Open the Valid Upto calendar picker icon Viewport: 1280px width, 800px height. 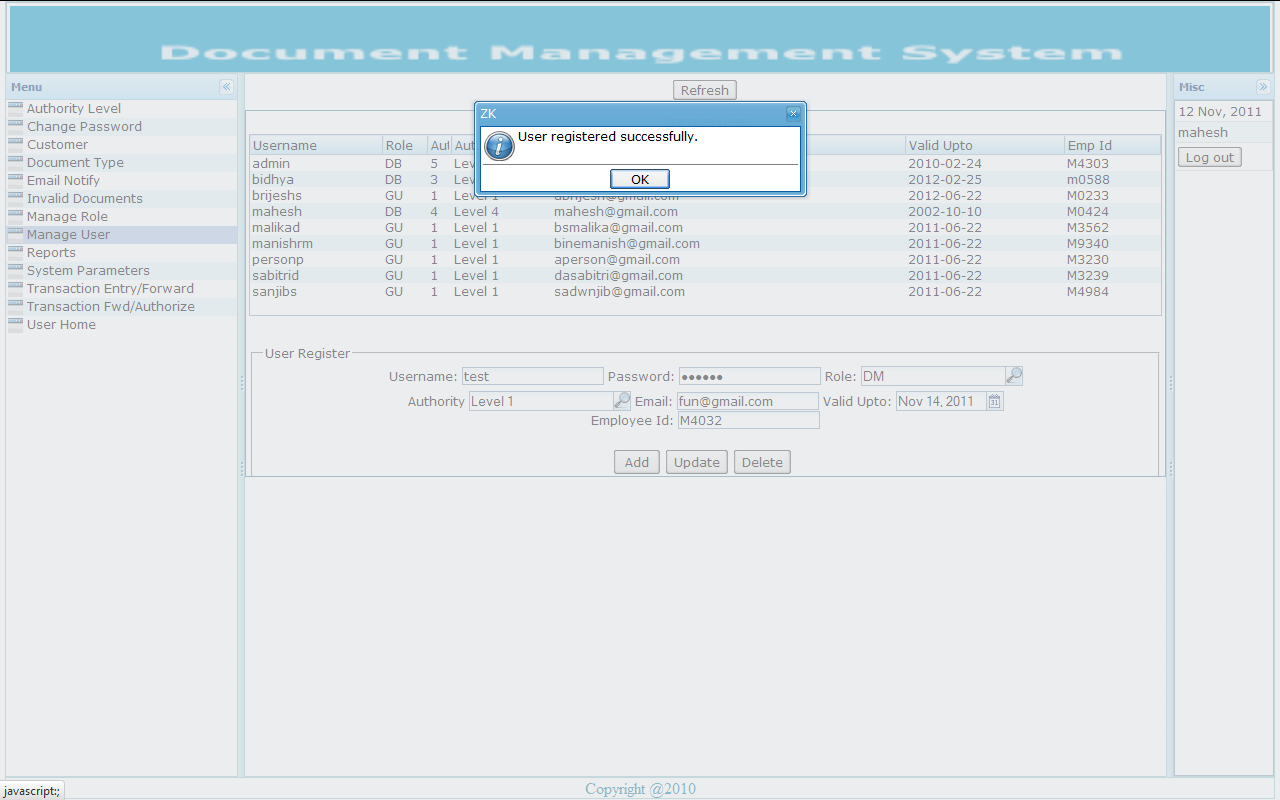tap(994, 399)
